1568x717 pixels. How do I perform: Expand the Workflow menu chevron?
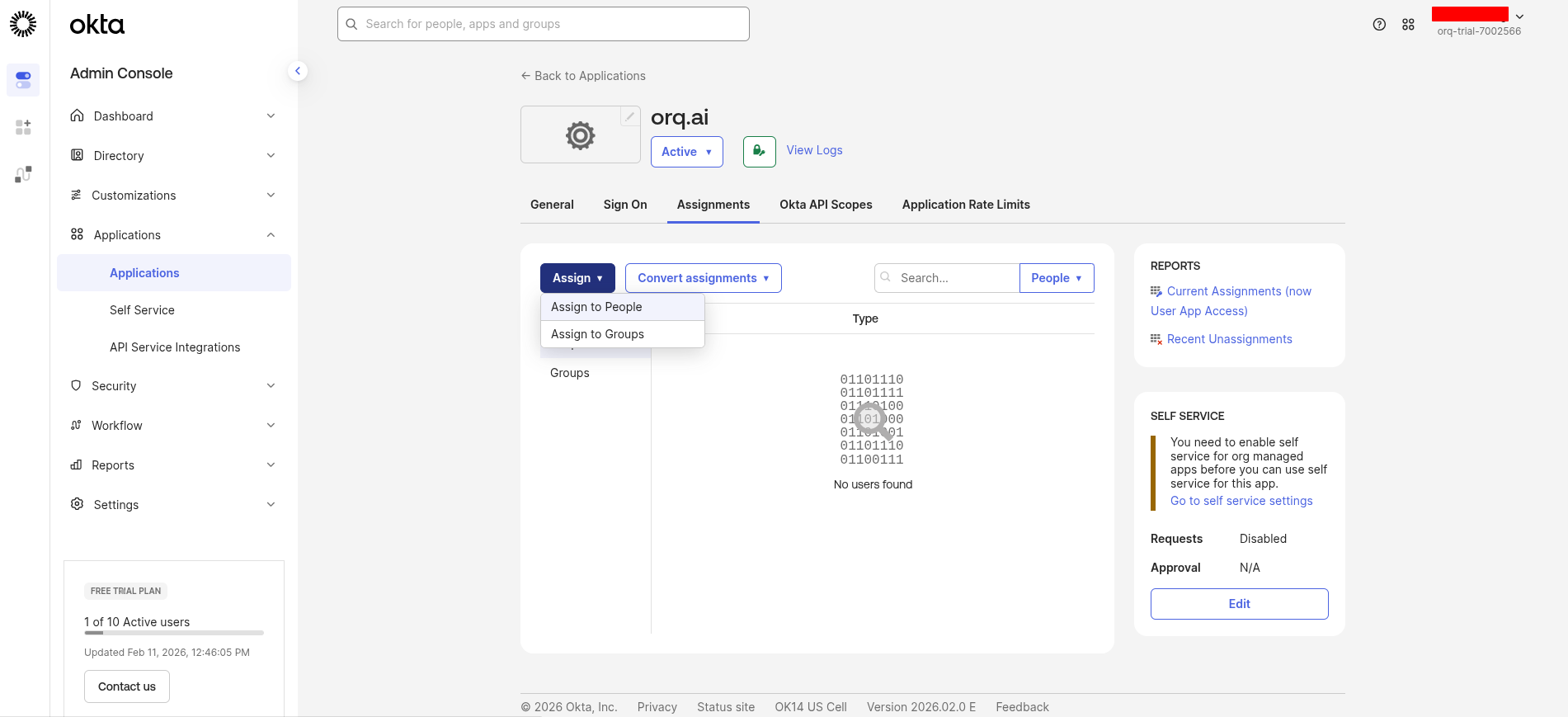pyautogui.click(x=271, y=425)
